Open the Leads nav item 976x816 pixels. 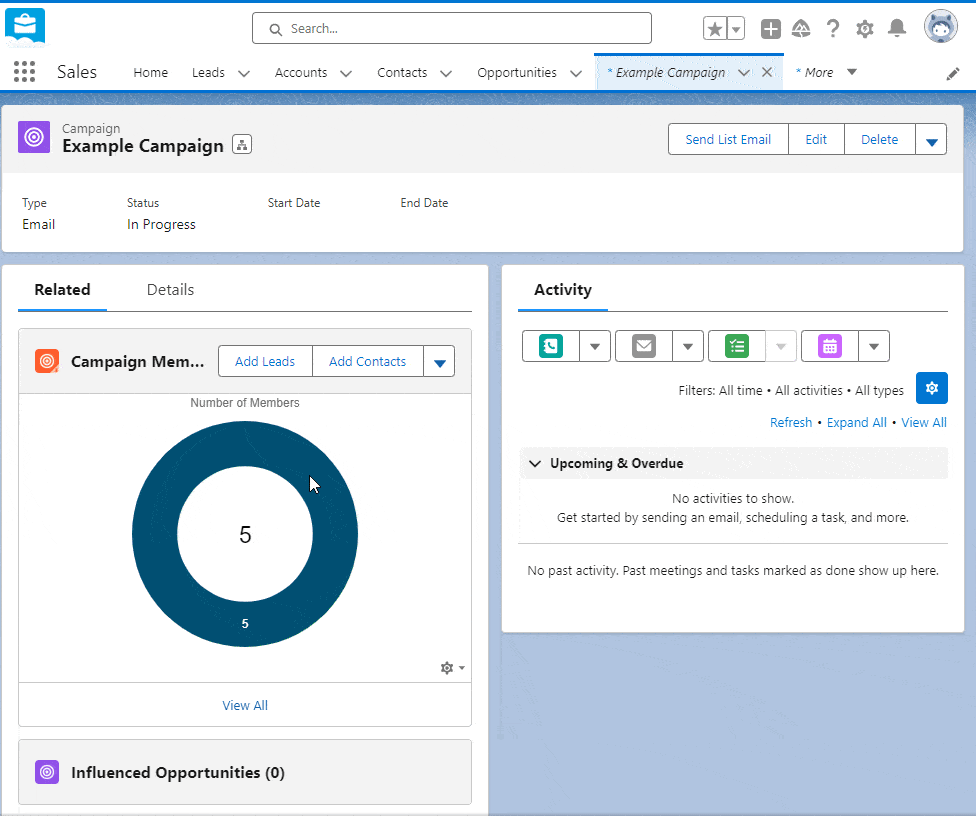(208, 72)
